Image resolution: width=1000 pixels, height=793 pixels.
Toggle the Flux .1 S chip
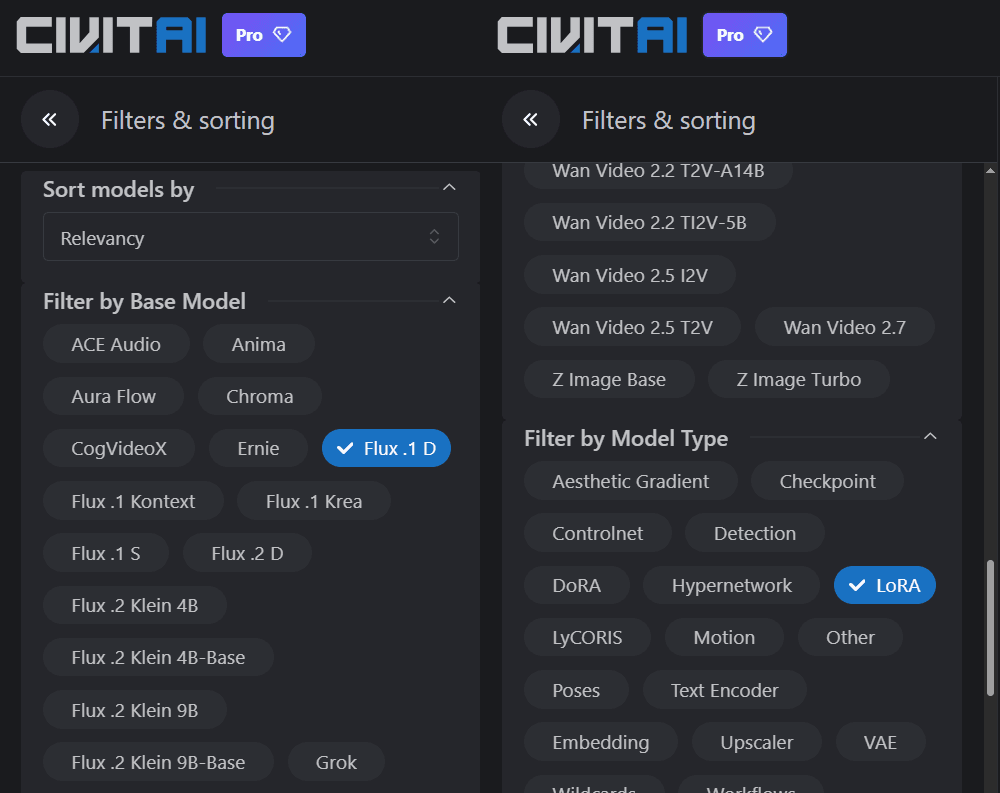(x=106, y=553)
